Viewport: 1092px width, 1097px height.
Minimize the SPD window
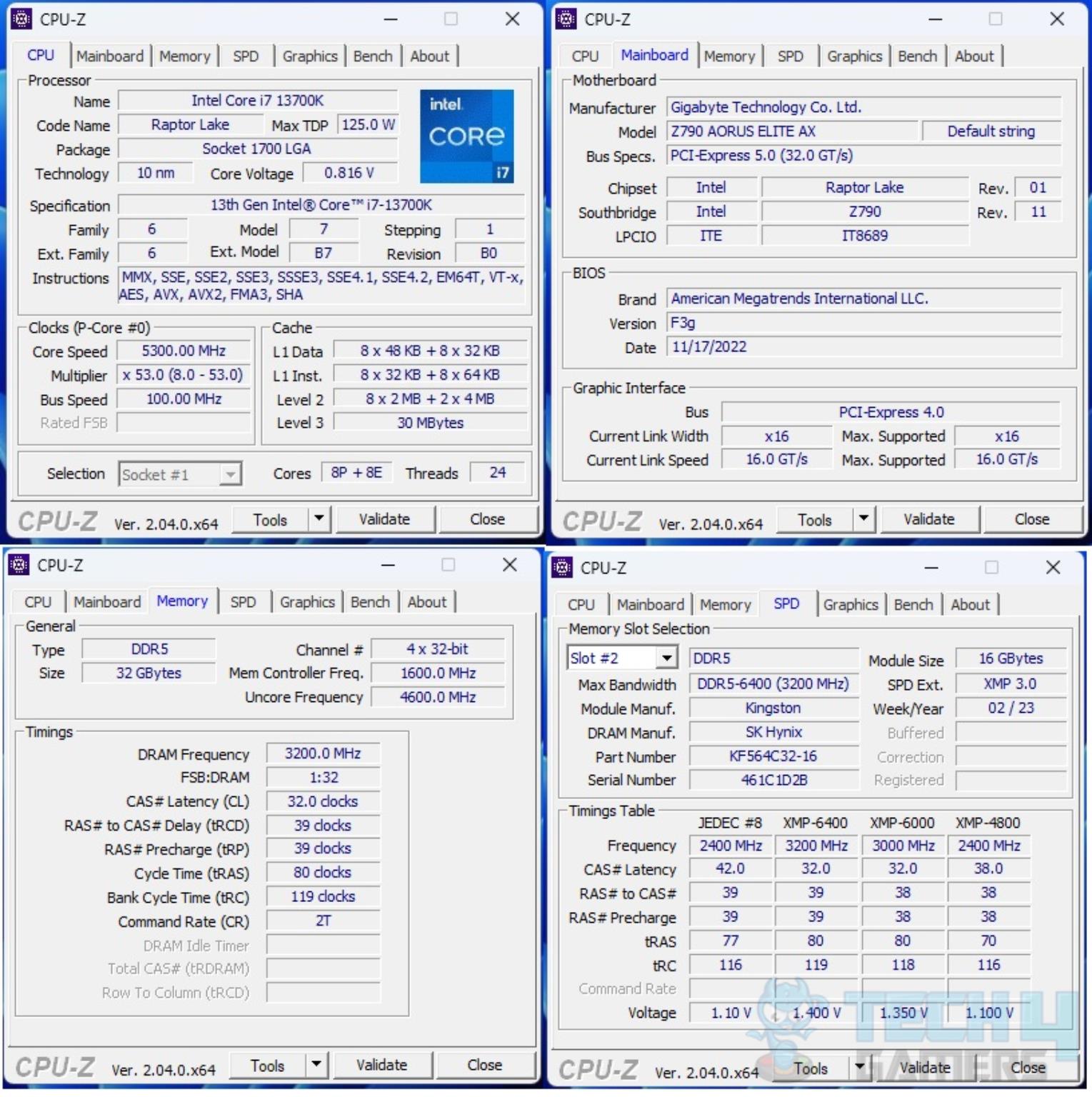coord(931,568)
